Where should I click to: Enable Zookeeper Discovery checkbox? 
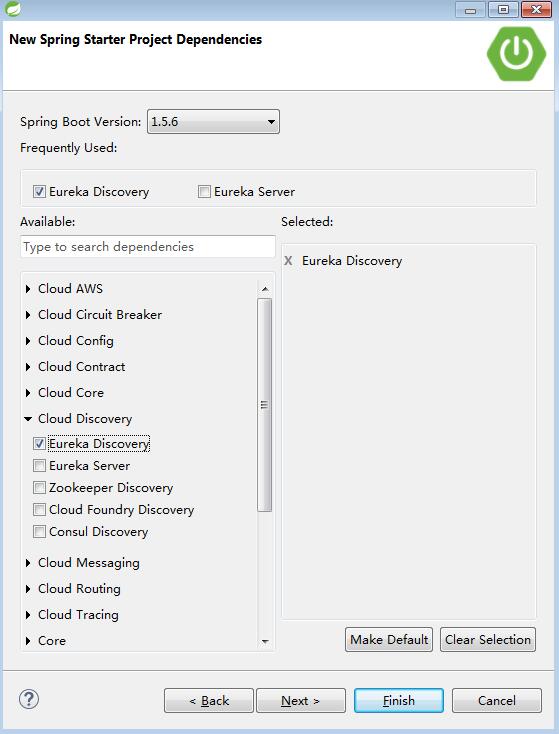39,487
